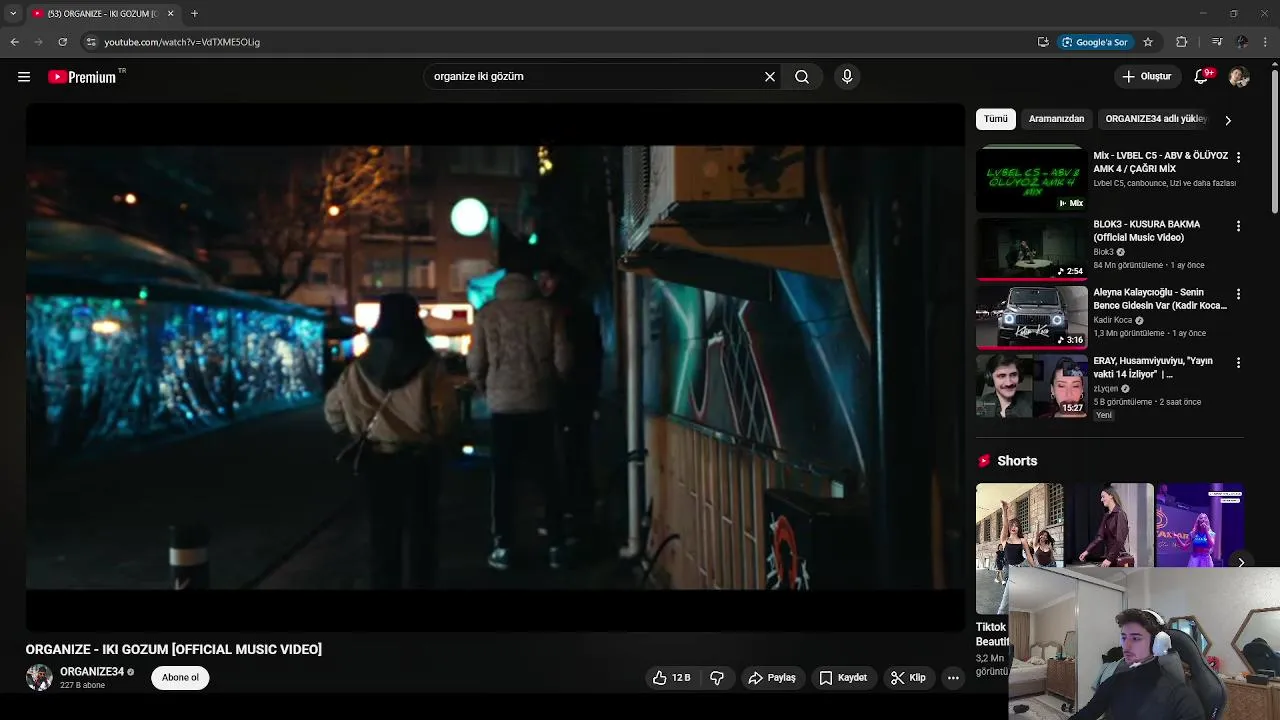Open options for ERAY Husamviyuviyu video
This screenshot has height=720, width=1280.
[1238, 363]
